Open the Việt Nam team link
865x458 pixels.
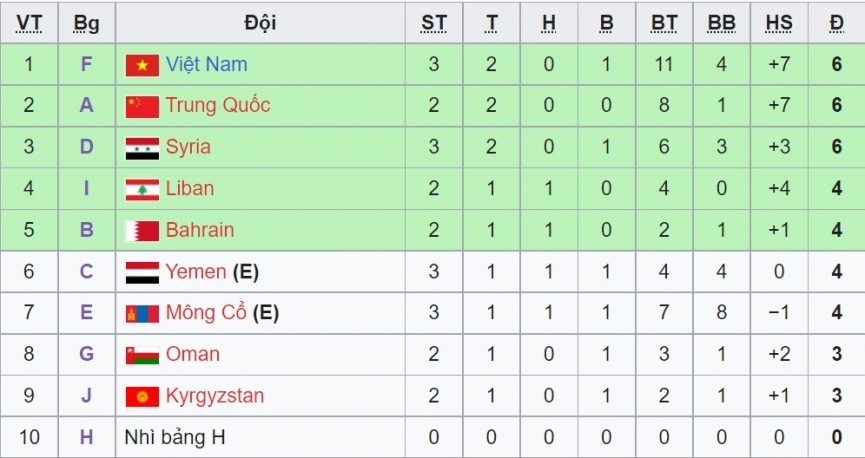point(206,64)
